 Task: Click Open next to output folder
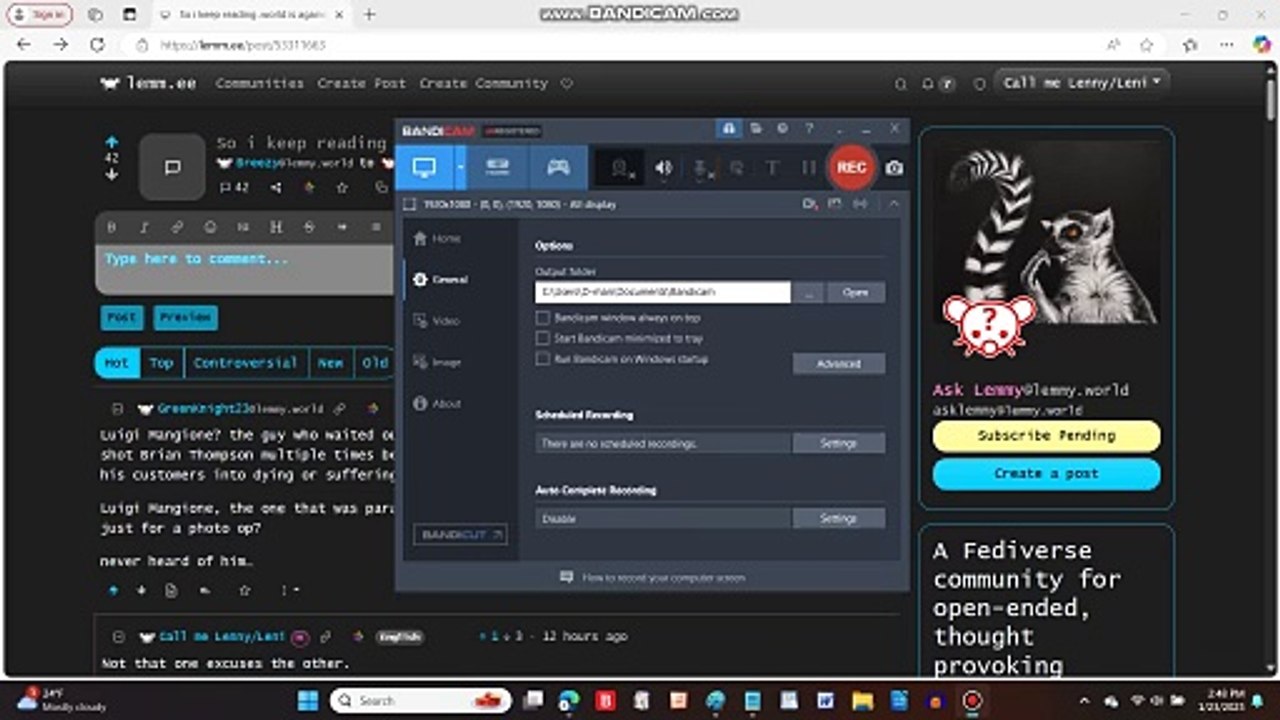[856, 292]
